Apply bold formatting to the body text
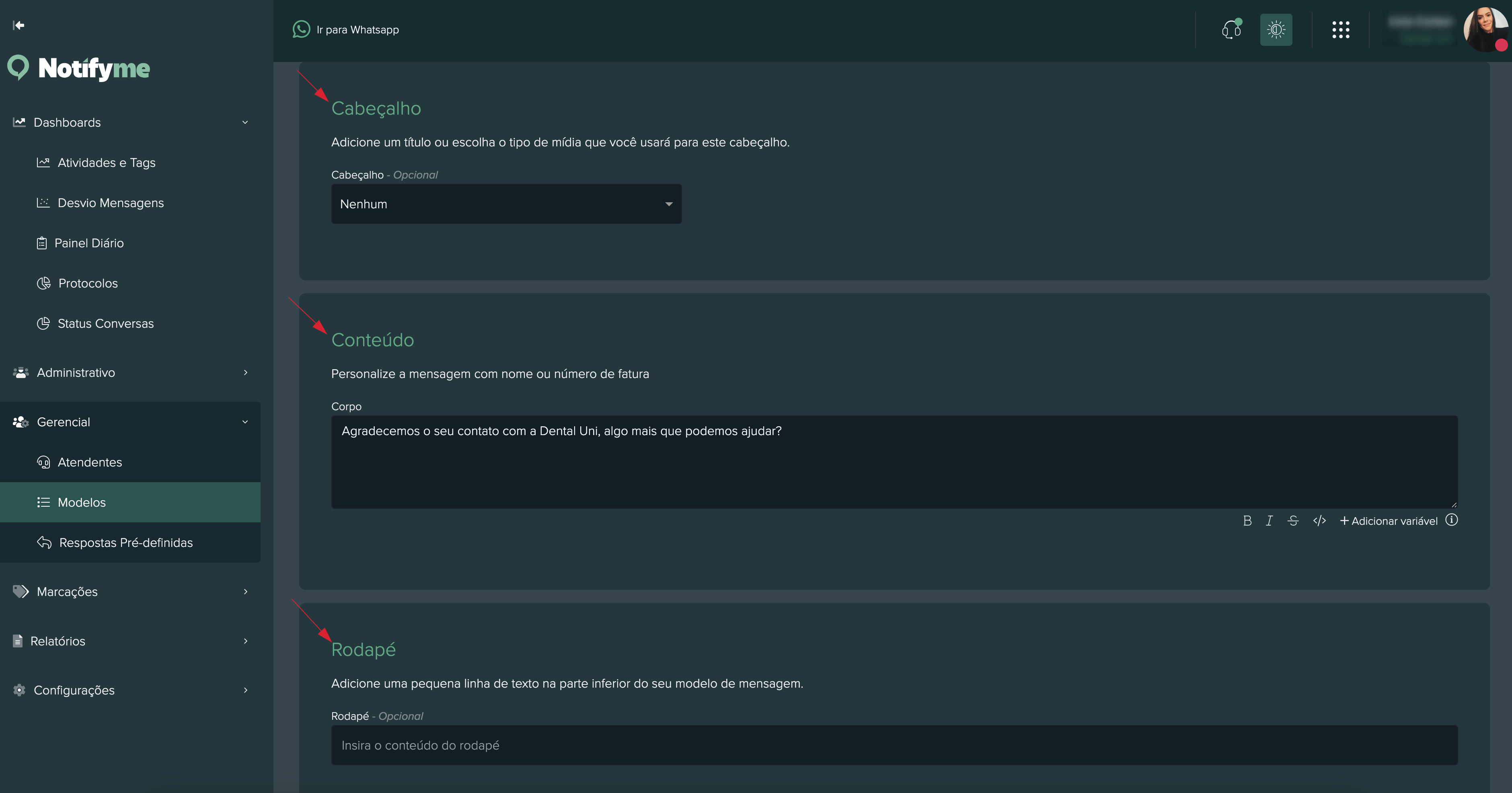The height and width of the screenshot is (793, 1512). point(1247,521)
